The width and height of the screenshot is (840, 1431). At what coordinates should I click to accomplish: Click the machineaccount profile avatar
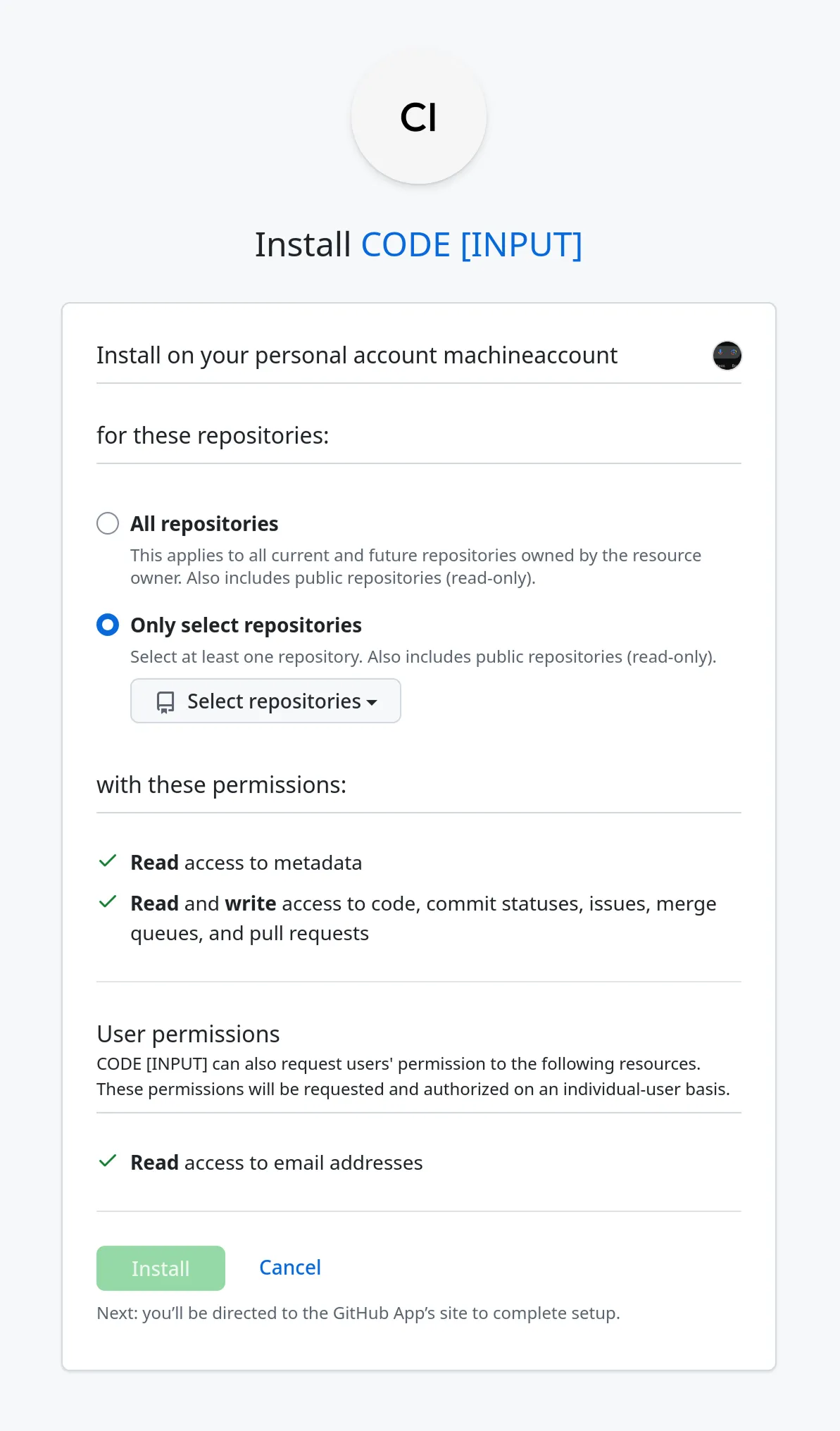click(x=727, y=356)
